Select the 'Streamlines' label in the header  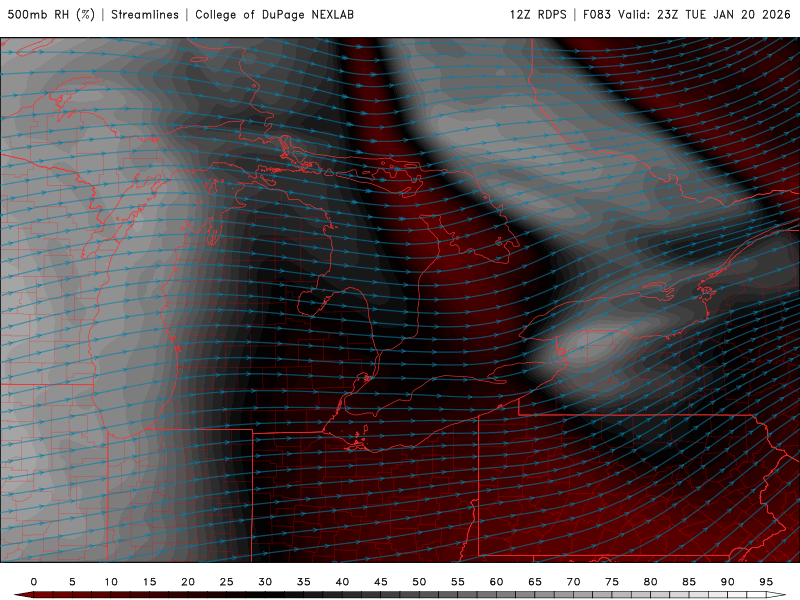pyautogui.click(x=145, y=14)
